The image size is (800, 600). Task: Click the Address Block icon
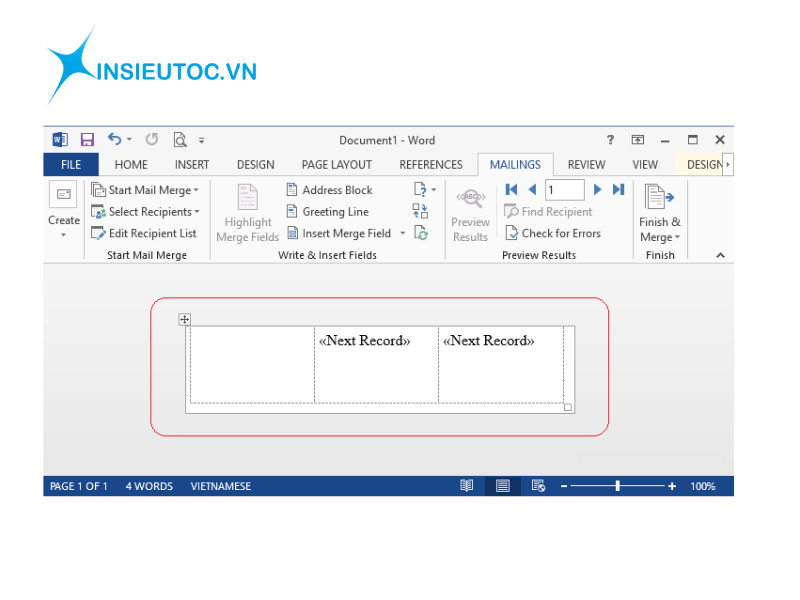point(292,190)
